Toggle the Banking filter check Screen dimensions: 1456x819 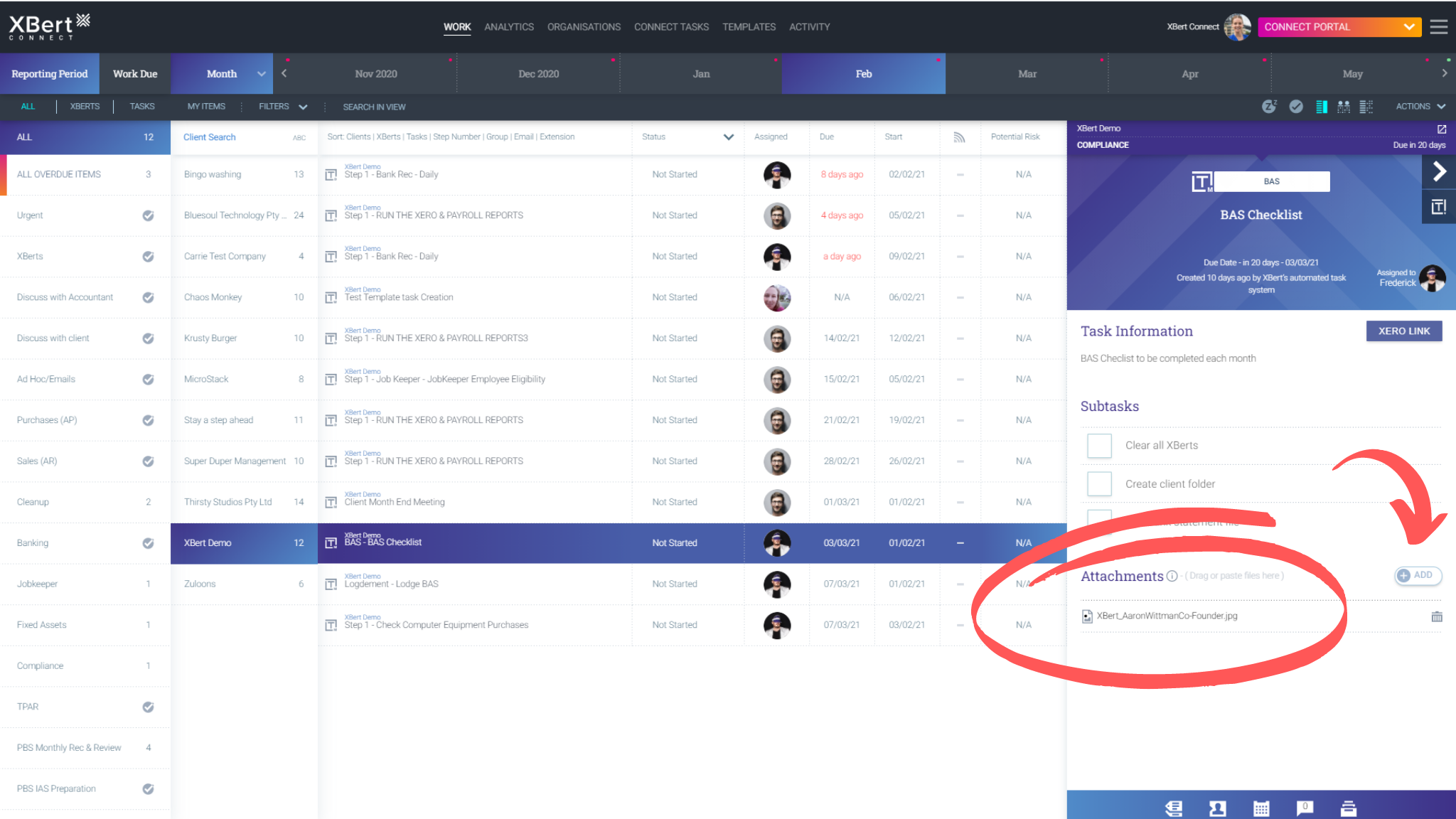[148, 543]
